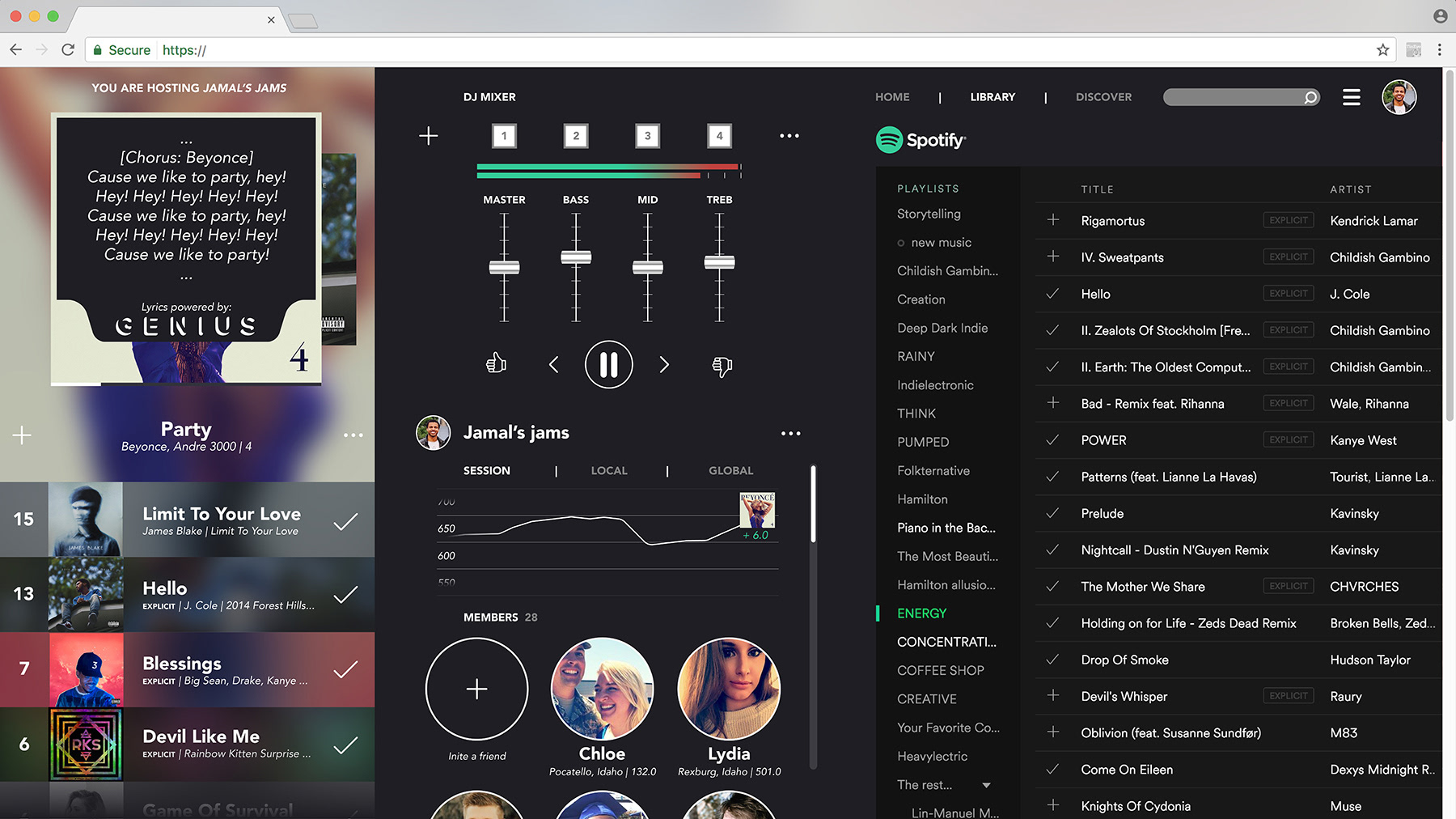Add Devil's Whisper to the queue
The image size is (1456, 819).
[1053, 696]
